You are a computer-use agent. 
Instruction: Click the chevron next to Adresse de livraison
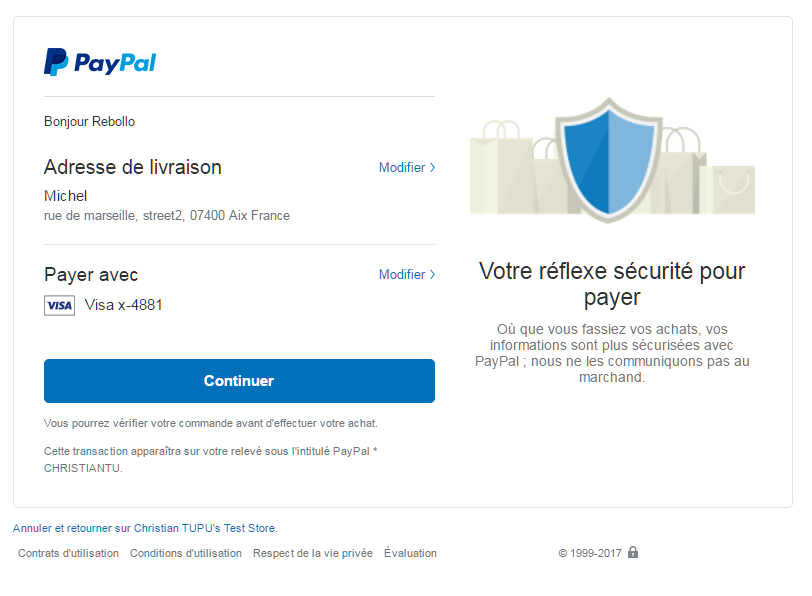click(x=433, y=168)
